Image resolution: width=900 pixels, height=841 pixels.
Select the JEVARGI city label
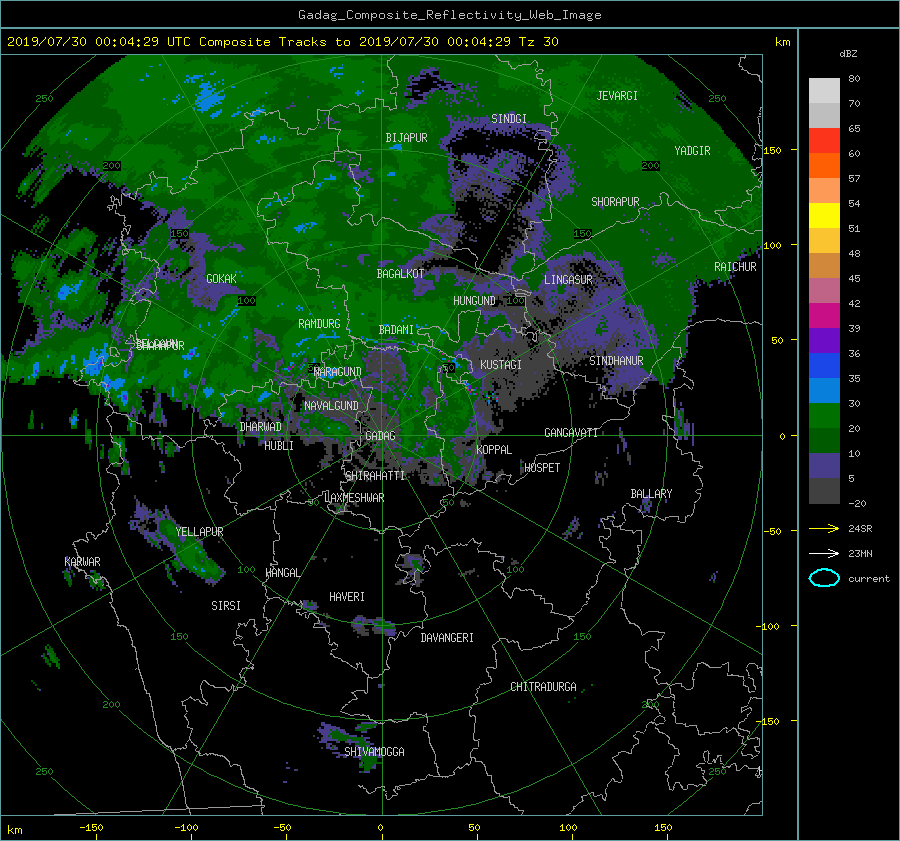617,96
